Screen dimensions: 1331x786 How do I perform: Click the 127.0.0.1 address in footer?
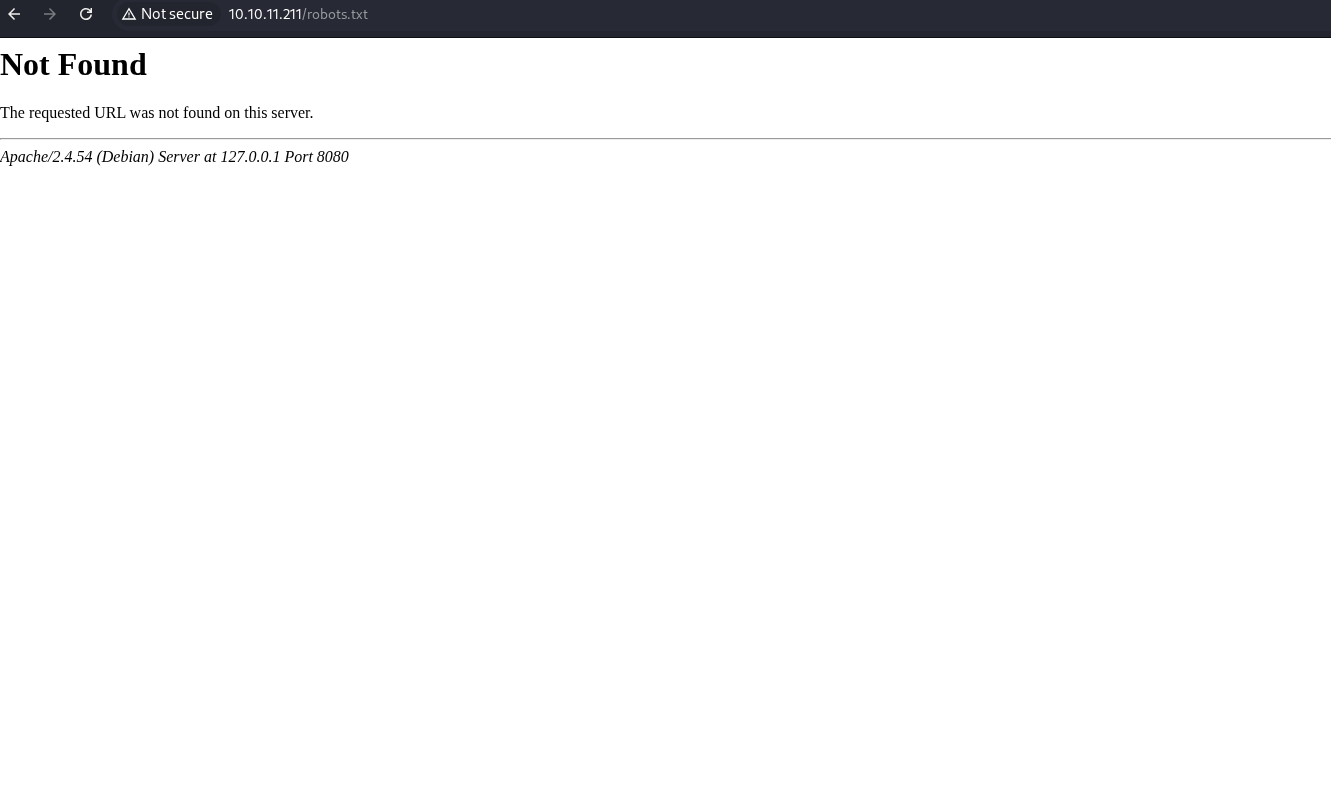tap(250, 157)
